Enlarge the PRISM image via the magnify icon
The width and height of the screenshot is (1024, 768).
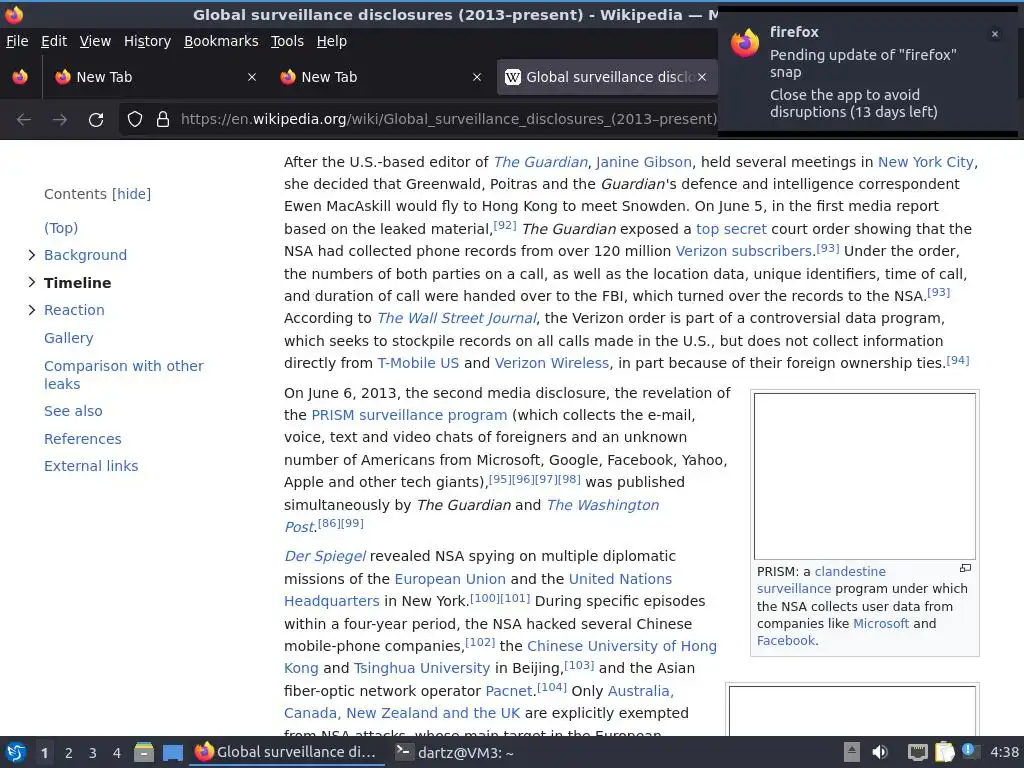[x=965, y=568]
